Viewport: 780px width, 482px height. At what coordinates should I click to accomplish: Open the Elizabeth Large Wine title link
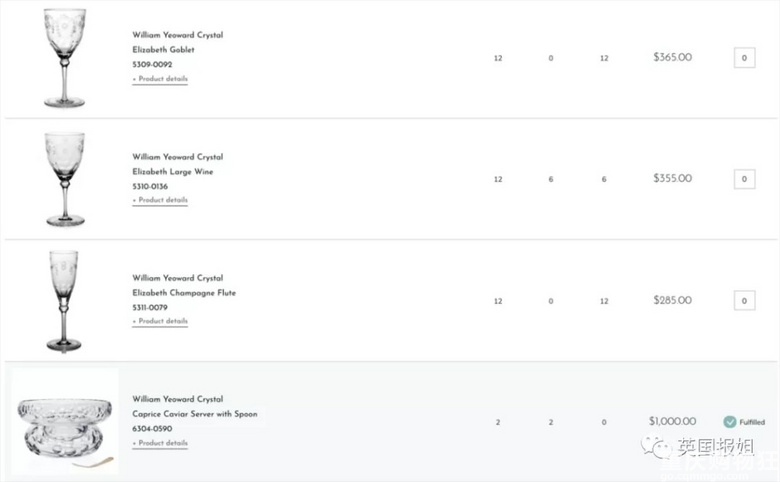pyautogui.click(x=172, y=171)
